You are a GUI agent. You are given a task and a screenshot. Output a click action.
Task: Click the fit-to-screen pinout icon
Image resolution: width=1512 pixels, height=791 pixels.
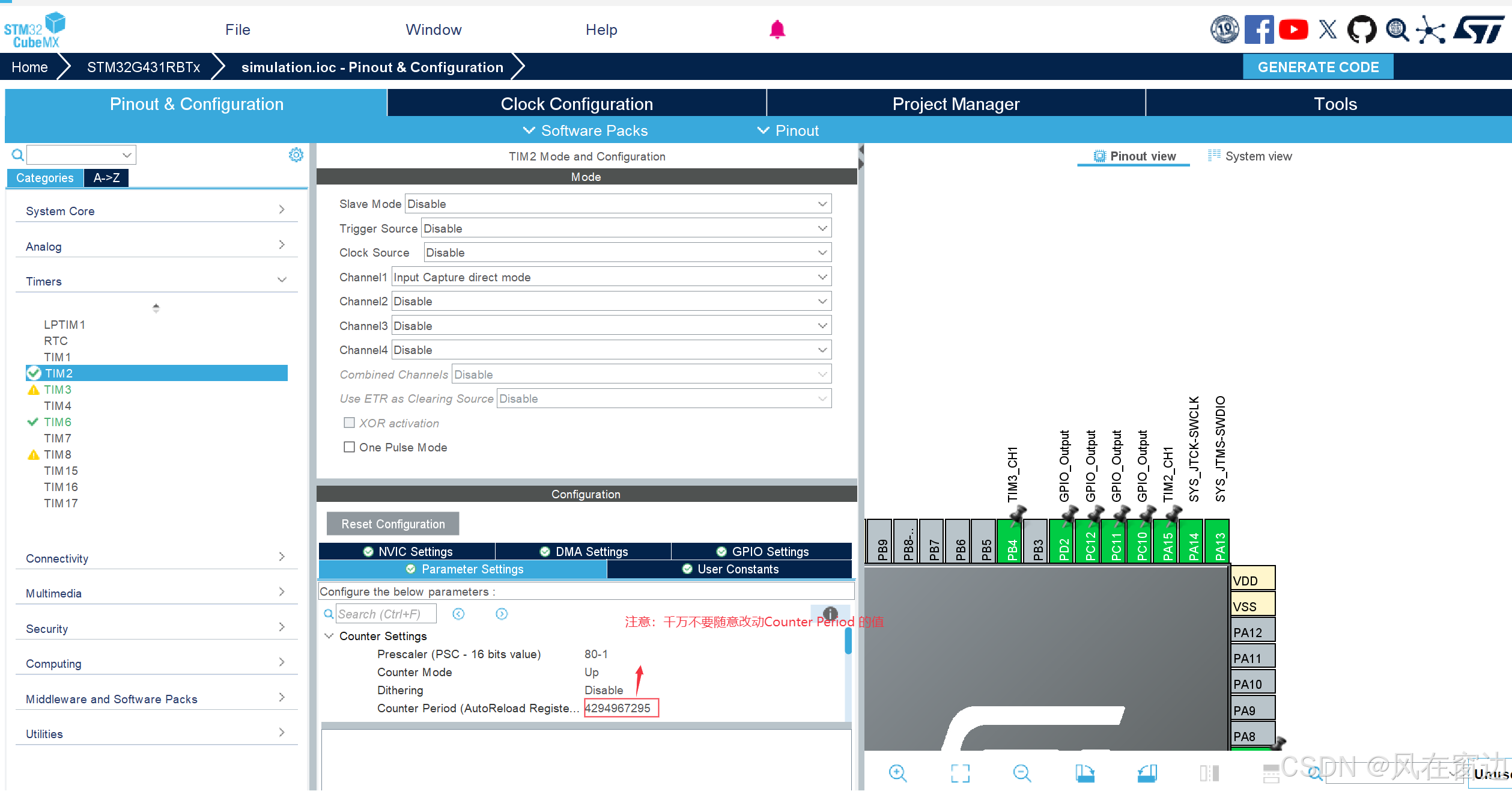pyautogui.click(x=960, y=773)
